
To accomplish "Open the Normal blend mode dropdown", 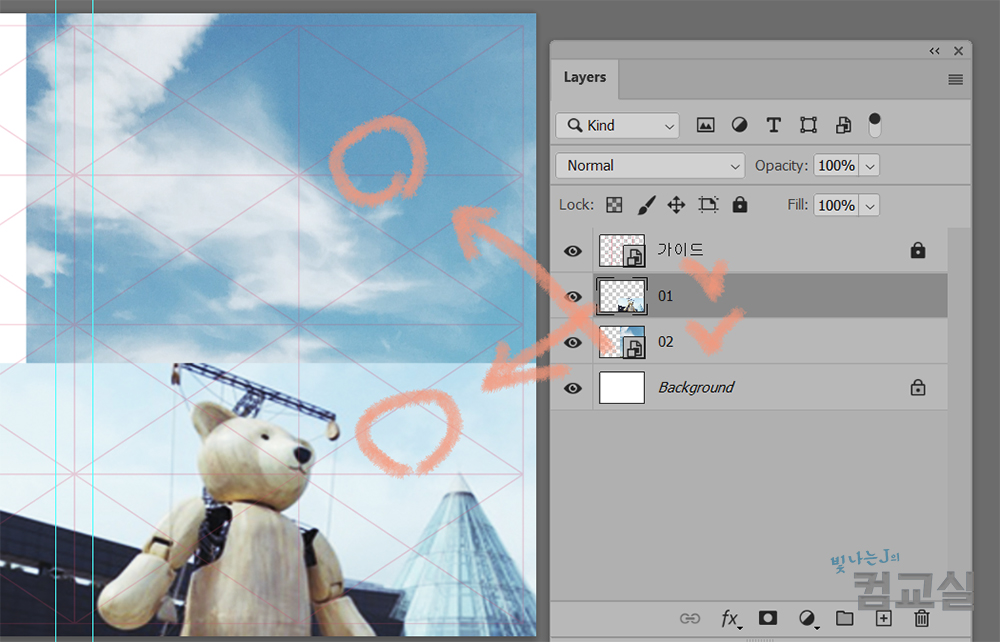I will click(650, 166).
